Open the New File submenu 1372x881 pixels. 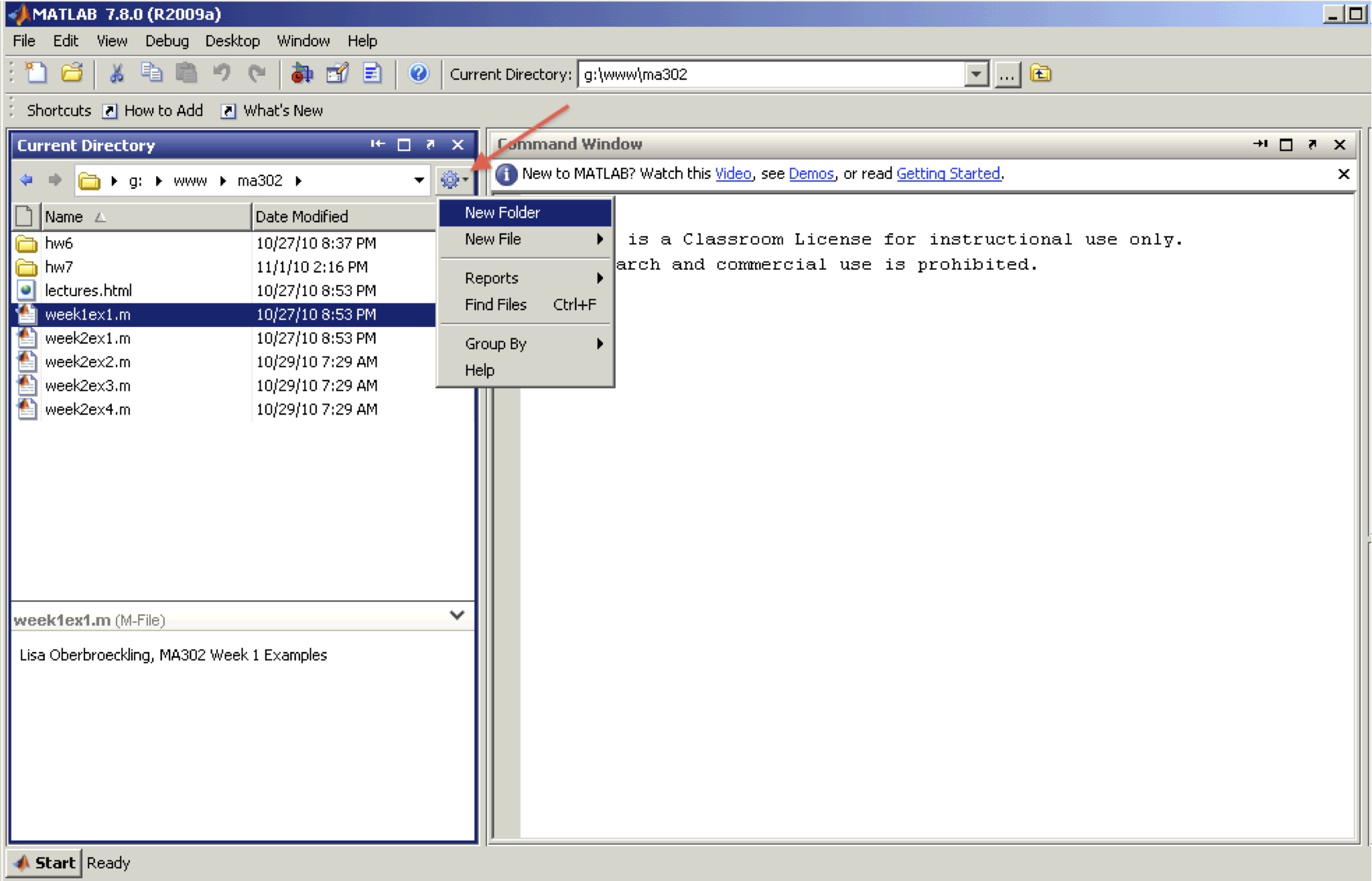525,239
